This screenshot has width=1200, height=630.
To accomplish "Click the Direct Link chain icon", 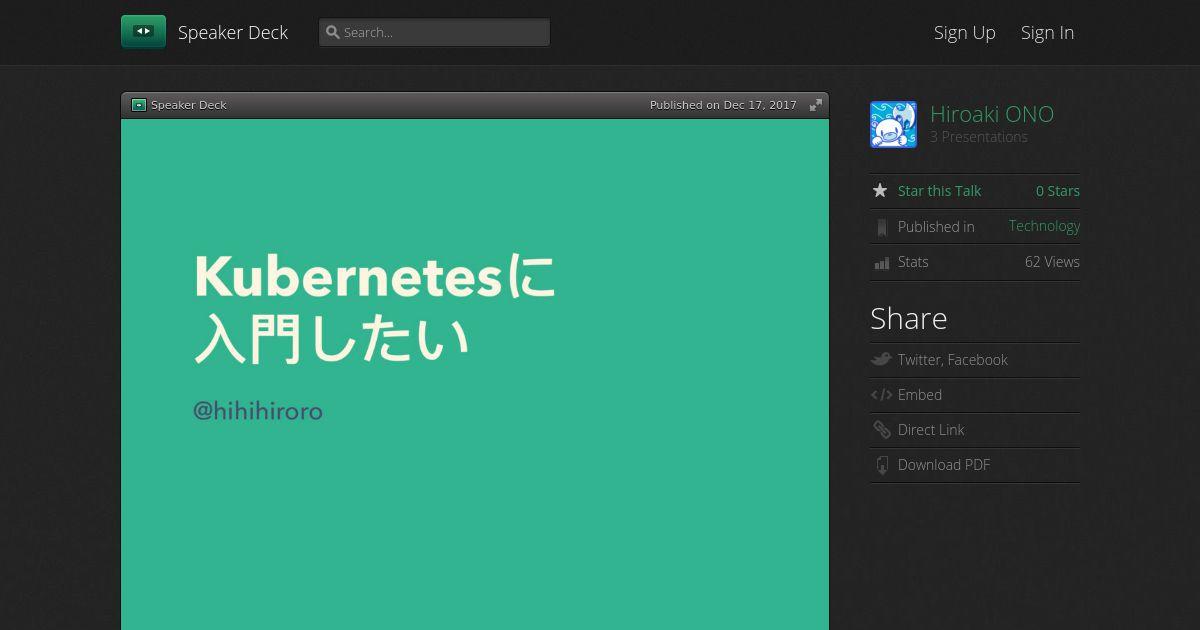I will point(881,429).
